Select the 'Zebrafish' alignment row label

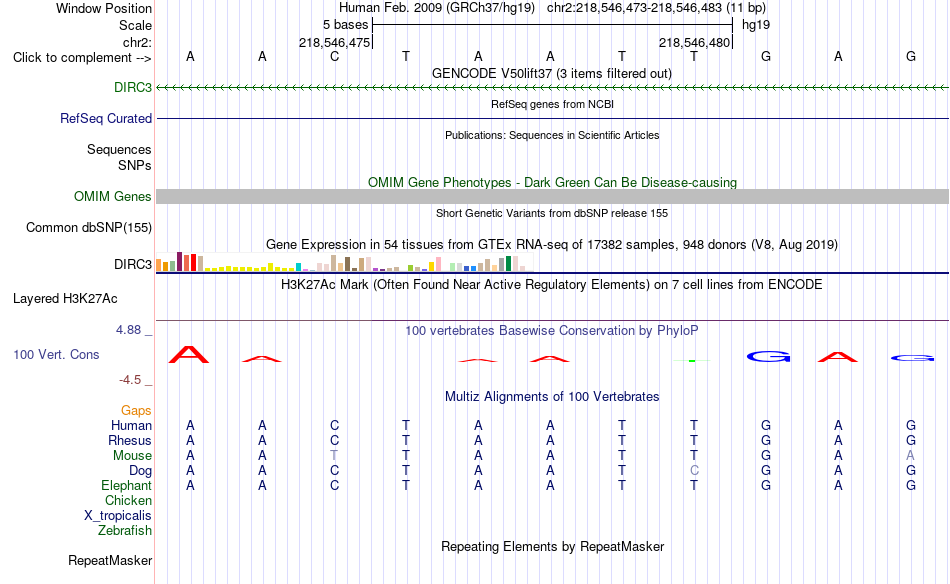coord(125,531)
